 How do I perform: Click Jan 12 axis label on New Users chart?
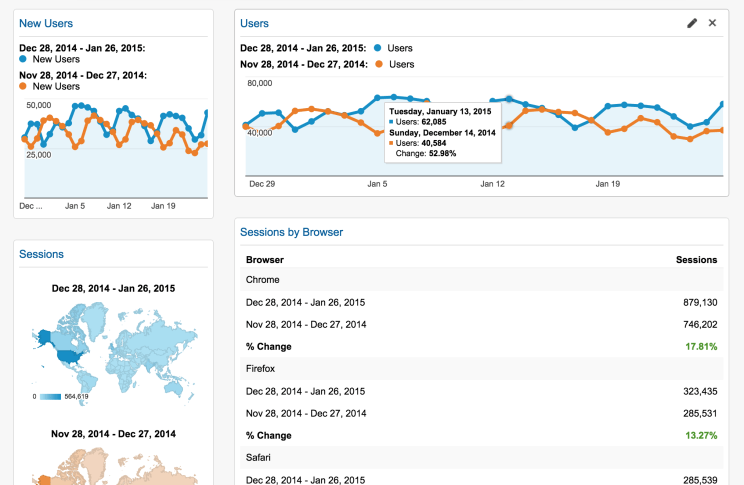coord(119,206)
